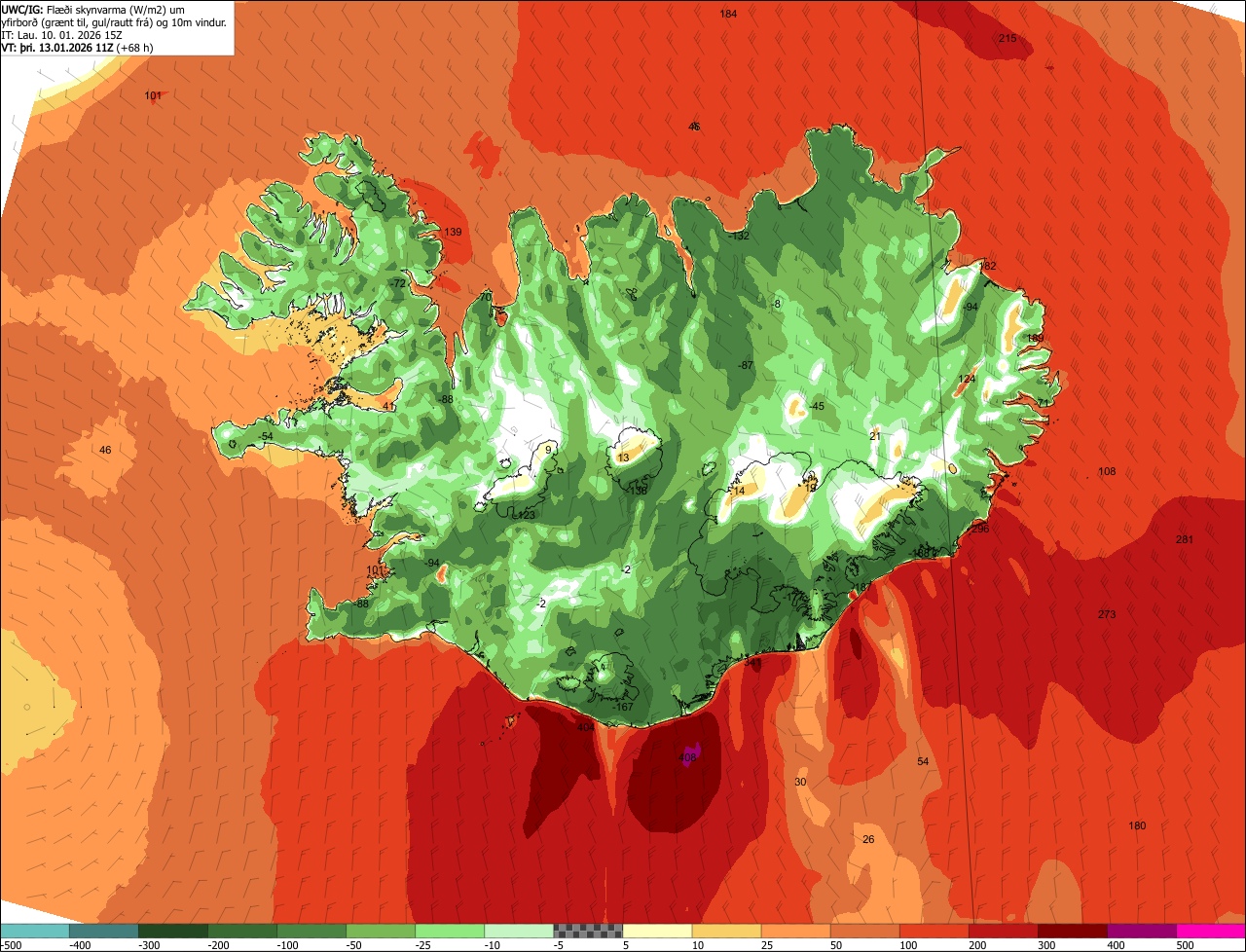Click the flux value 404 near the south coast

pyautogui.click(x=586, y=728)
